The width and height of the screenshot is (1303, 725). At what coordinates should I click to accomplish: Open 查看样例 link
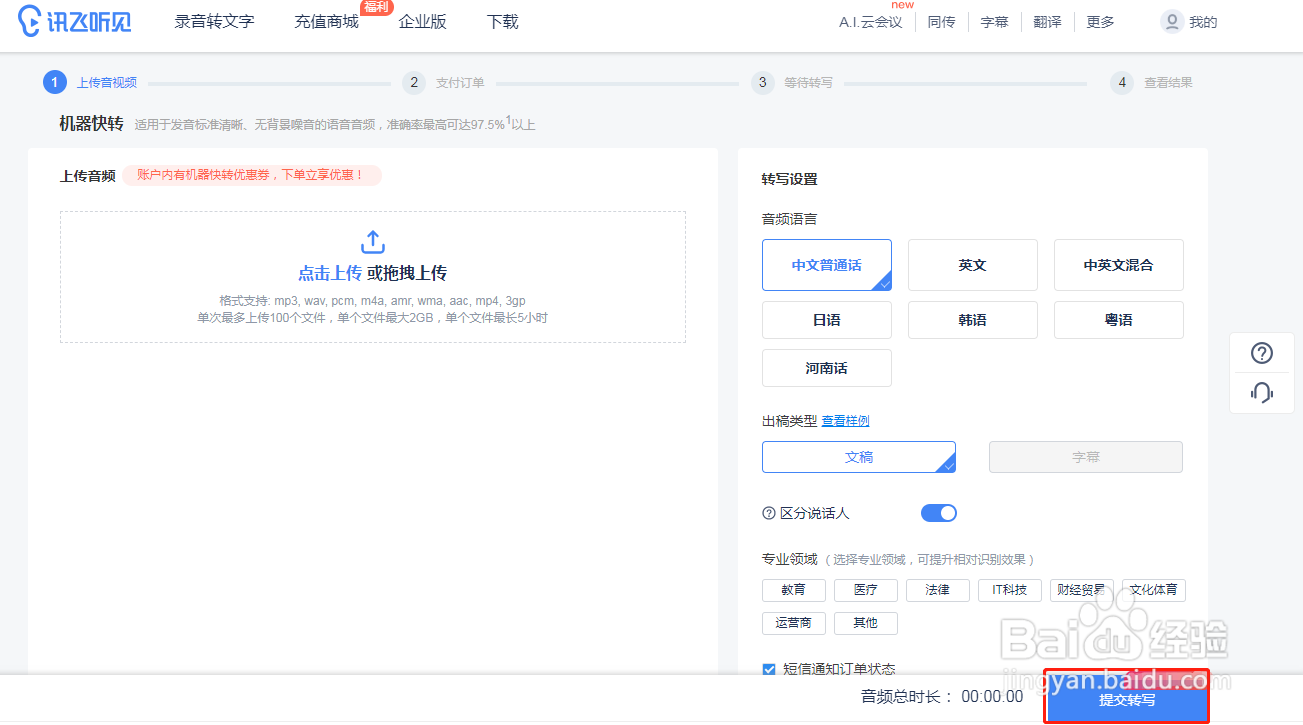[845, 421]
